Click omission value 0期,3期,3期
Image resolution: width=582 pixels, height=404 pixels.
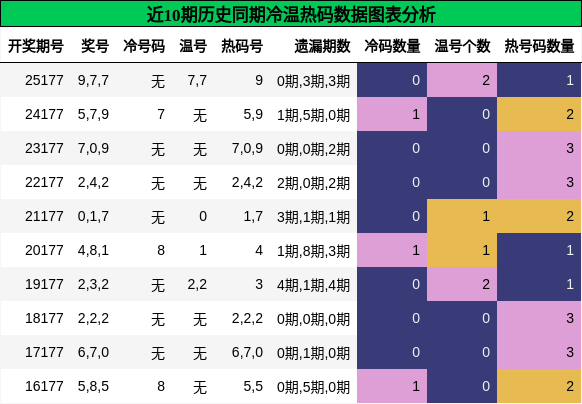click(x=313, y=81)
